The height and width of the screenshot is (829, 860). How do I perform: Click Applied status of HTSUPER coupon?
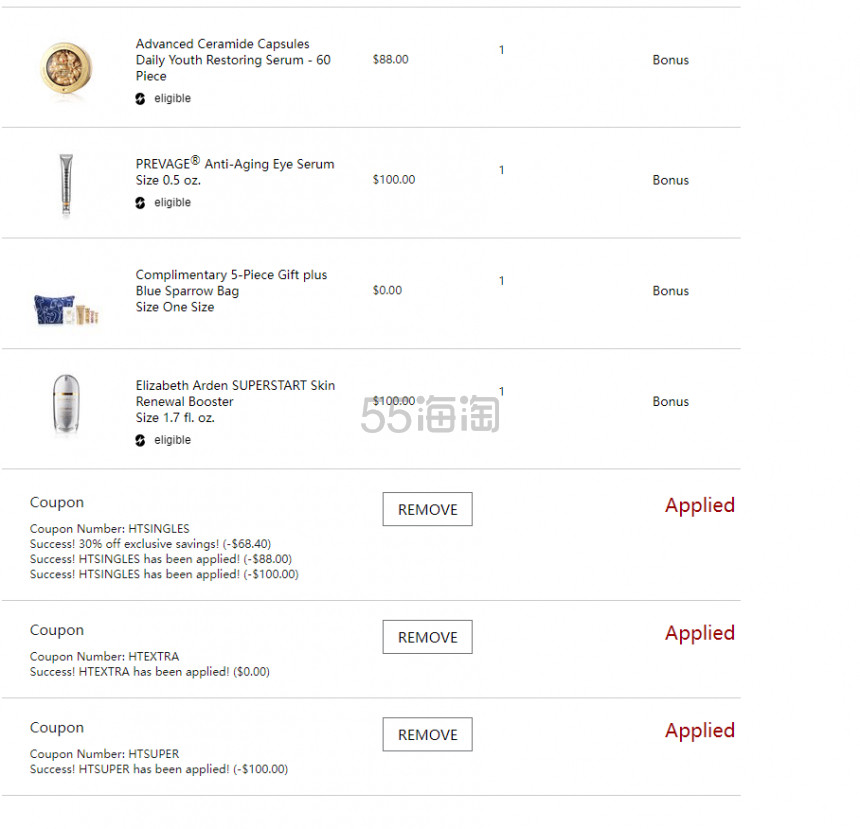pyautogui.click(x=700, y=731)
